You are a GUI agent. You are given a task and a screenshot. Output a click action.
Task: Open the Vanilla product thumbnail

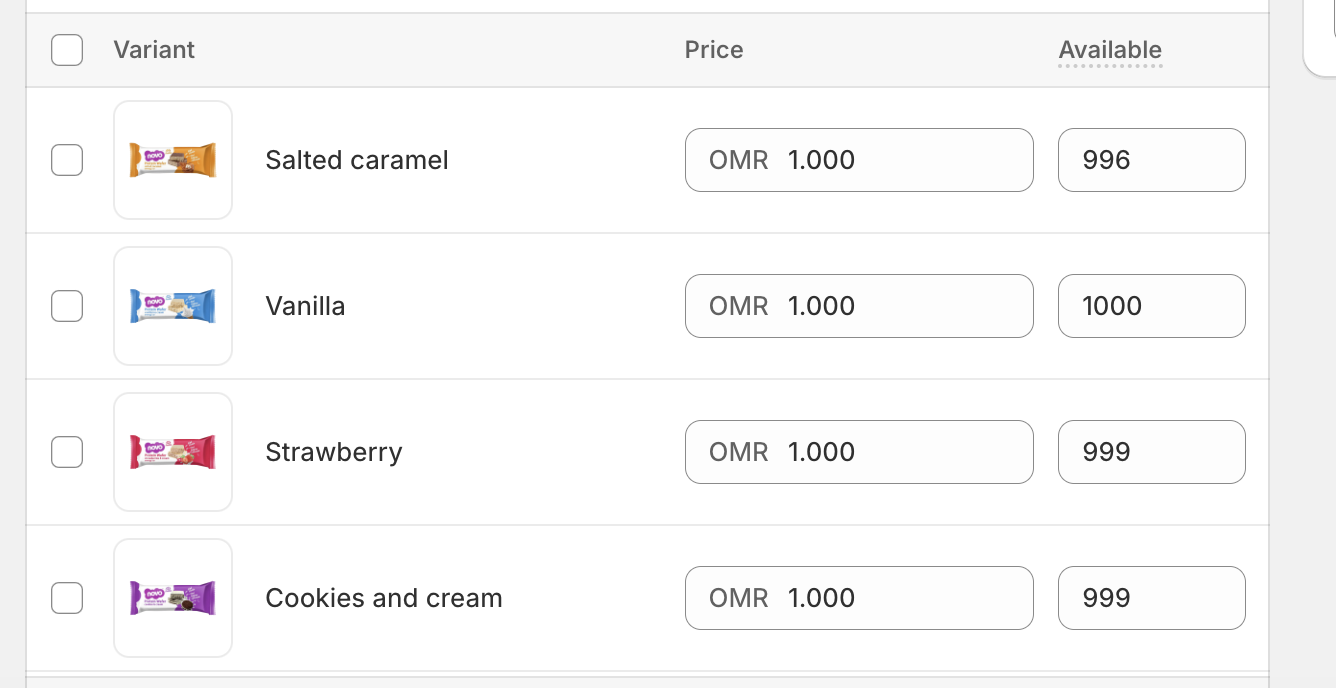[x=173, y=306]
